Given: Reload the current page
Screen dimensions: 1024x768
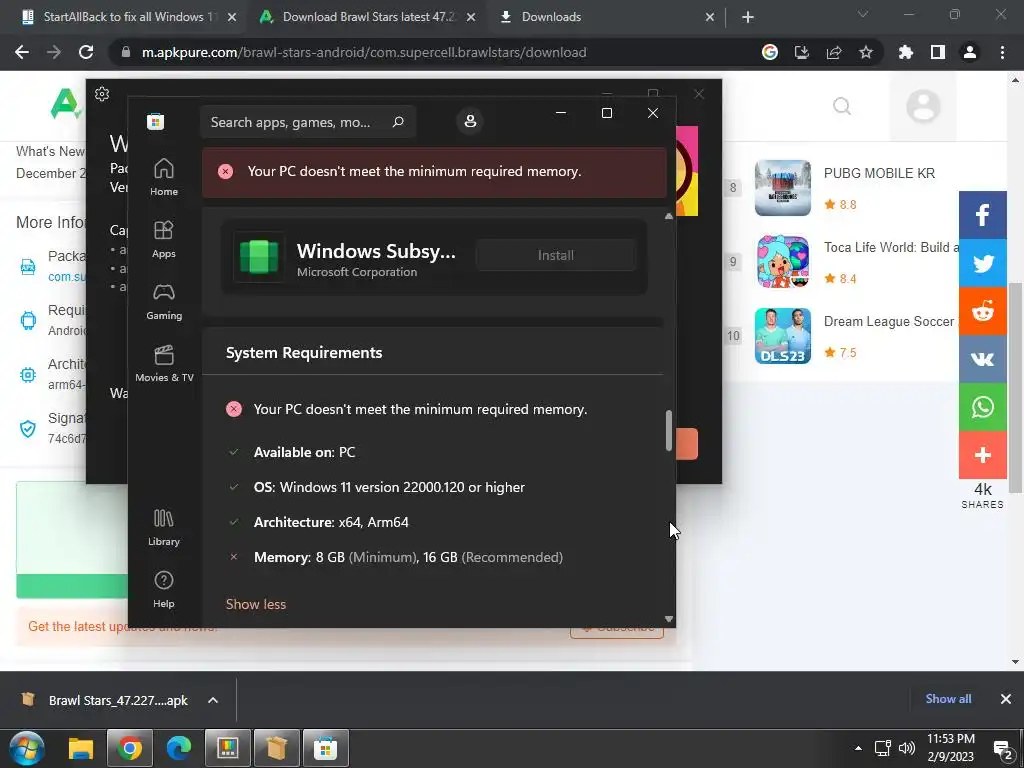Looking at the screenshot, I should 86,52.
